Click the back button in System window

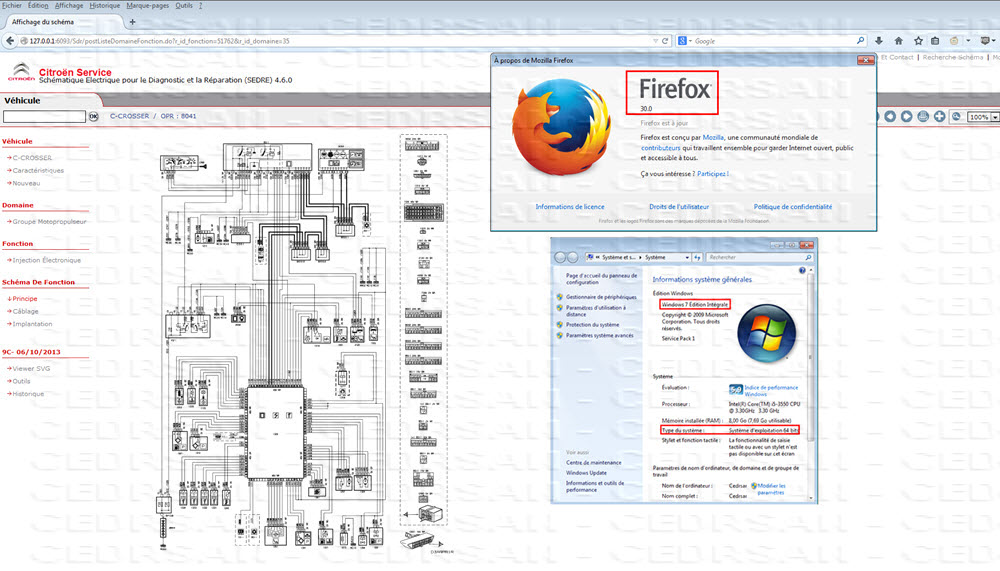[560, 257]
